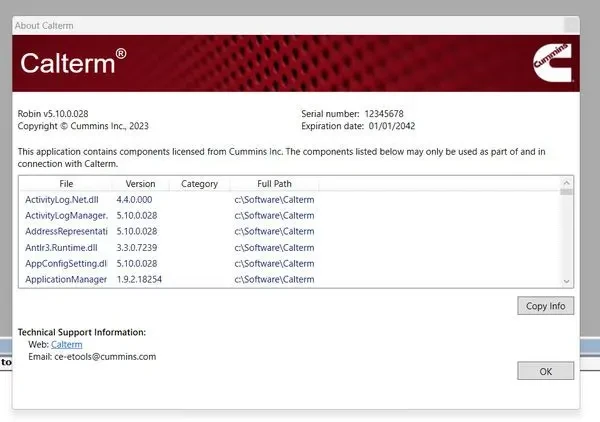Open the Calterm web link
The height and width of the screenshot is (422, 600).
pyautogui.click(x=67, y=344)
